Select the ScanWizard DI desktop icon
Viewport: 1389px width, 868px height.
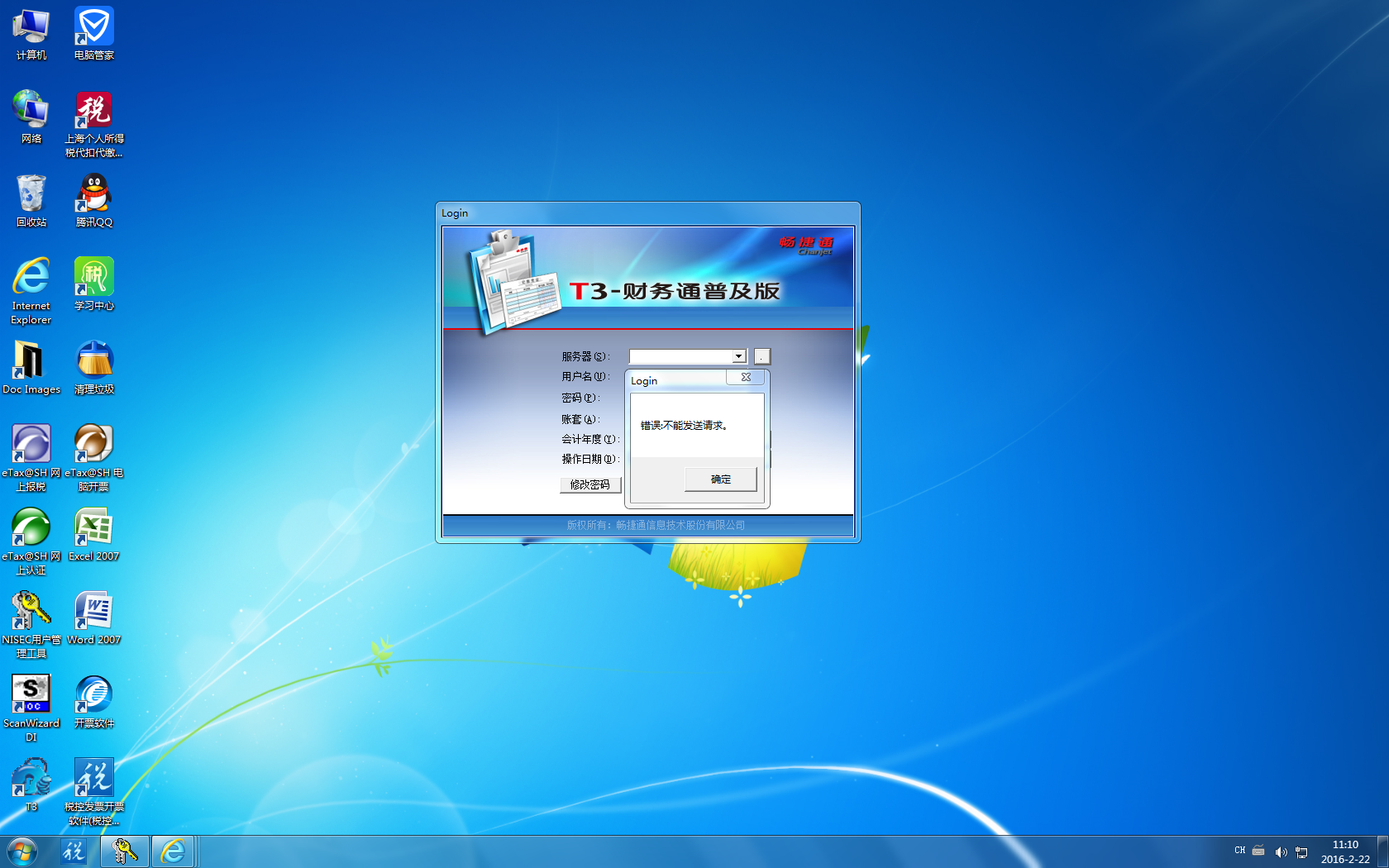31,708
